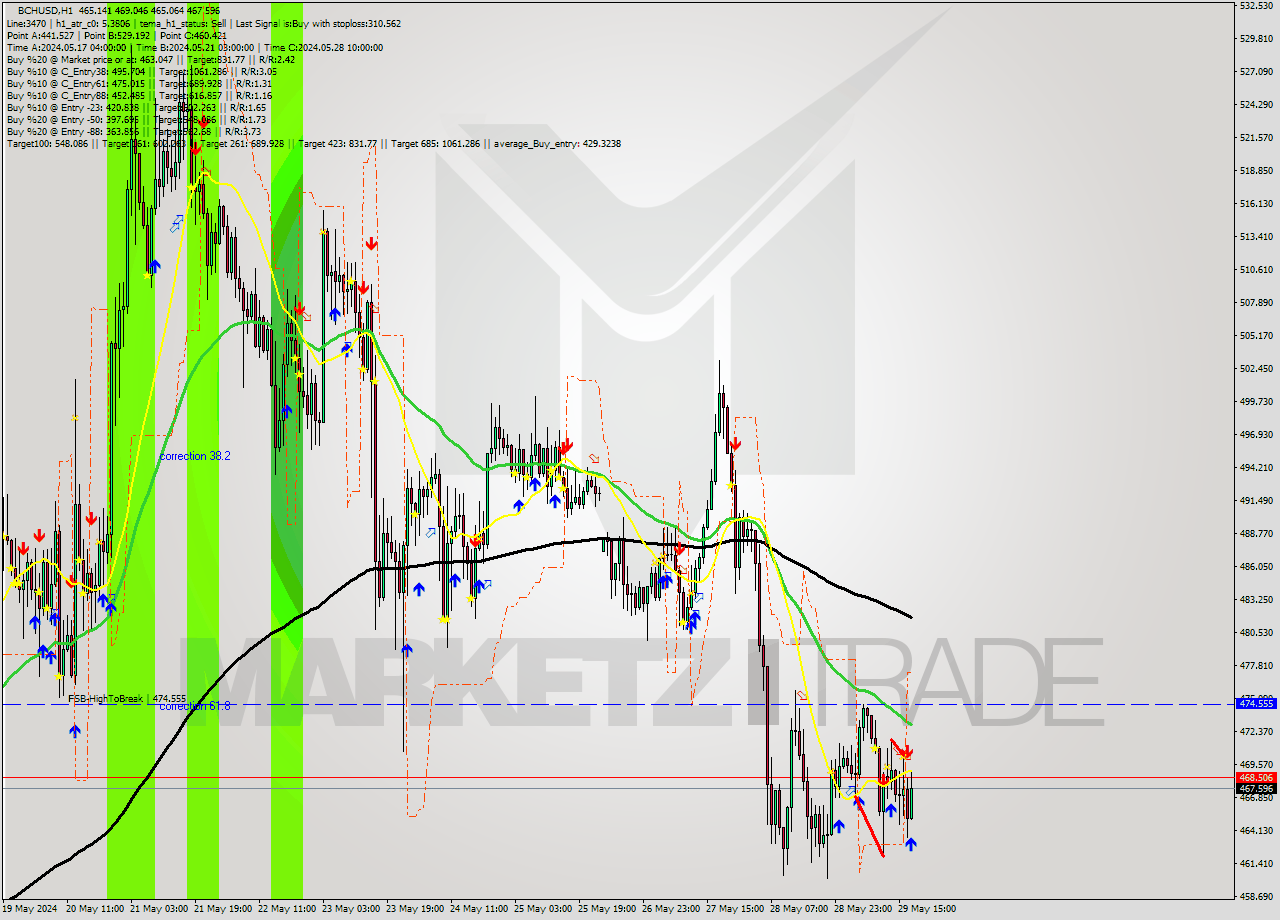
Task: Click the 480.530 price axis label
Action: click(1256, 632)
